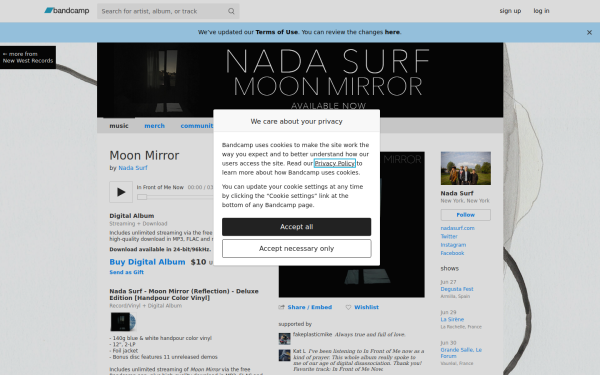The image size is (600, 375).
Task: Click the 'Digital Album' heading
Action: (x=132, y=216)
